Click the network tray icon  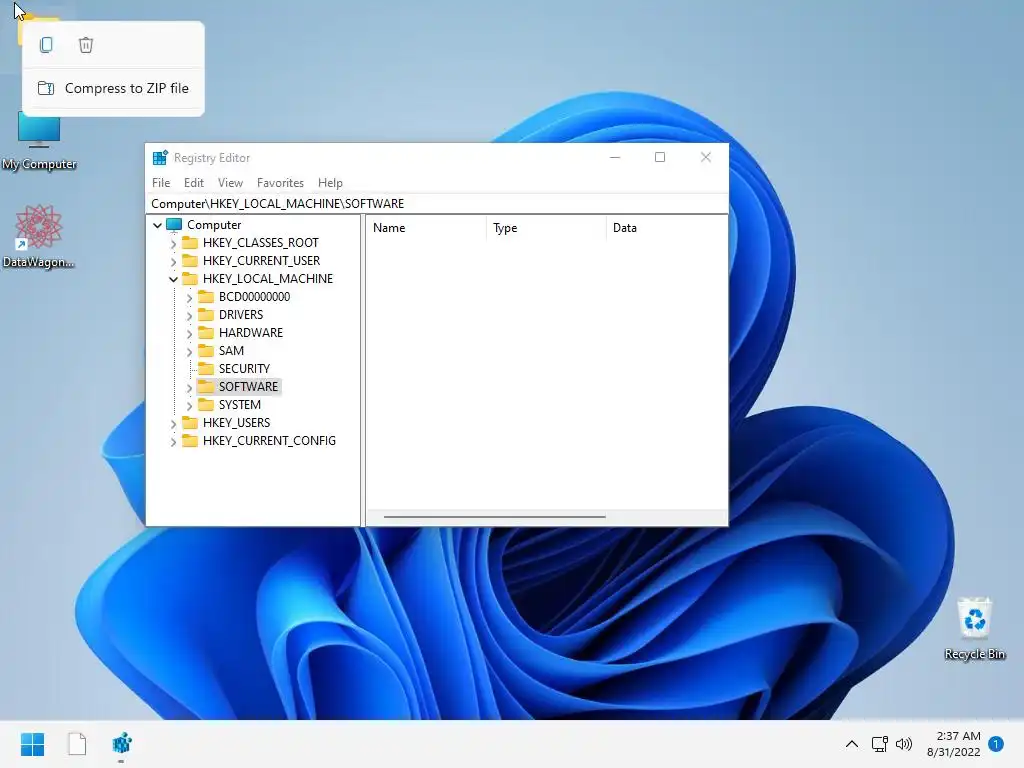pyautogui.click(x=879, y=744)
